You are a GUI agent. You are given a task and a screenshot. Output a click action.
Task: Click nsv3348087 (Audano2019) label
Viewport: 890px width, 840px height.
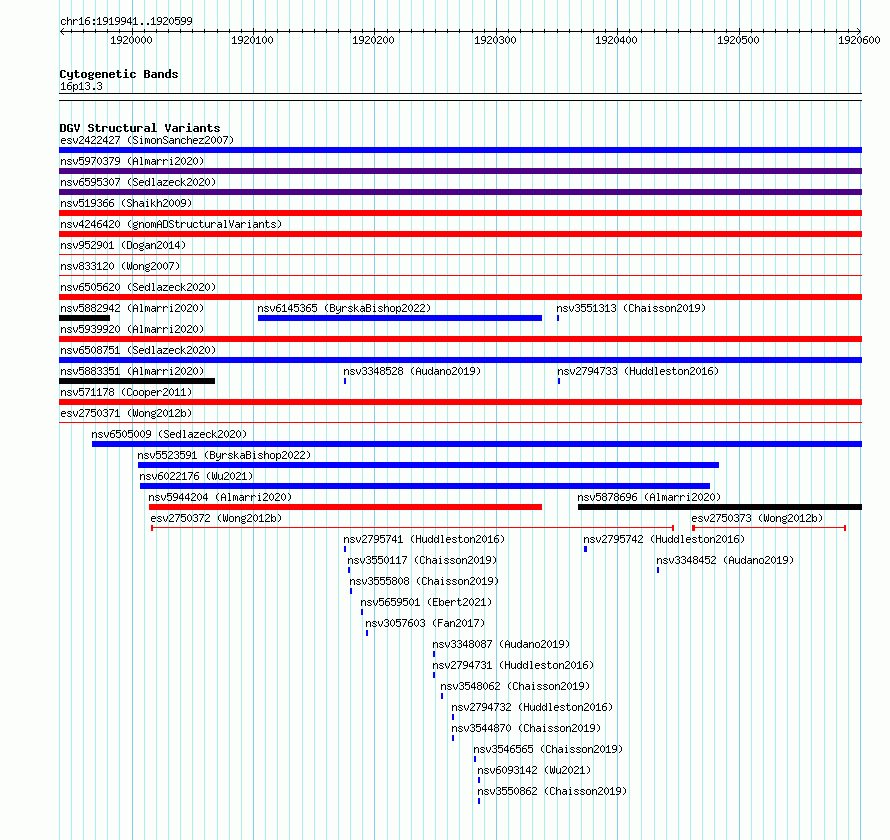[501, 644]
